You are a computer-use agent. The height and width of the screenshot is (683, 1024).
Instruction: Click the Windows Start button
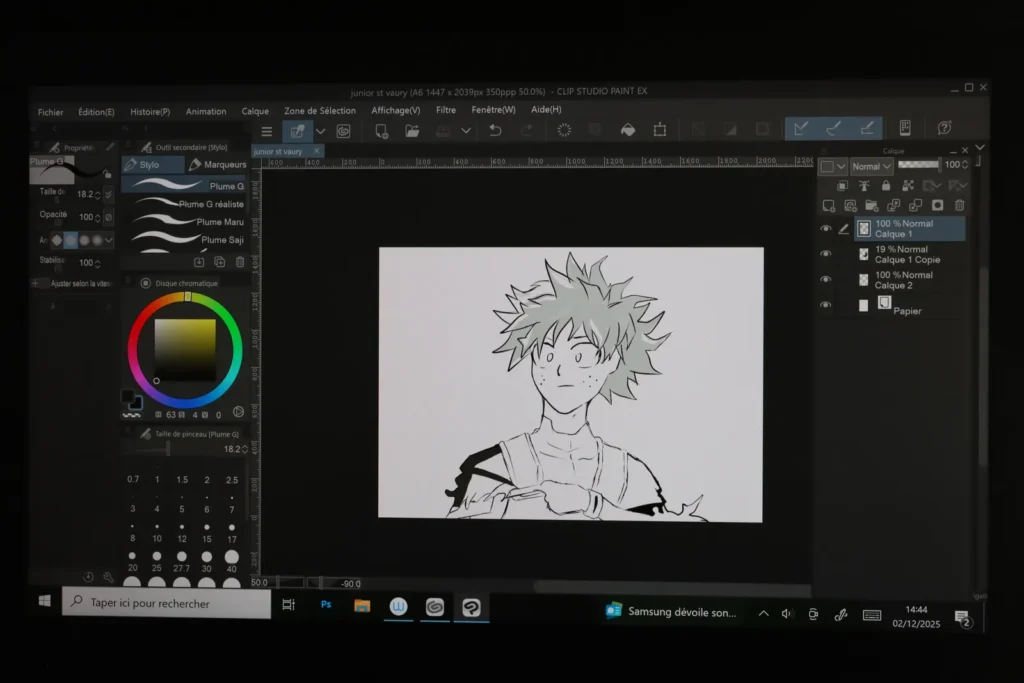tap(44, 601)
